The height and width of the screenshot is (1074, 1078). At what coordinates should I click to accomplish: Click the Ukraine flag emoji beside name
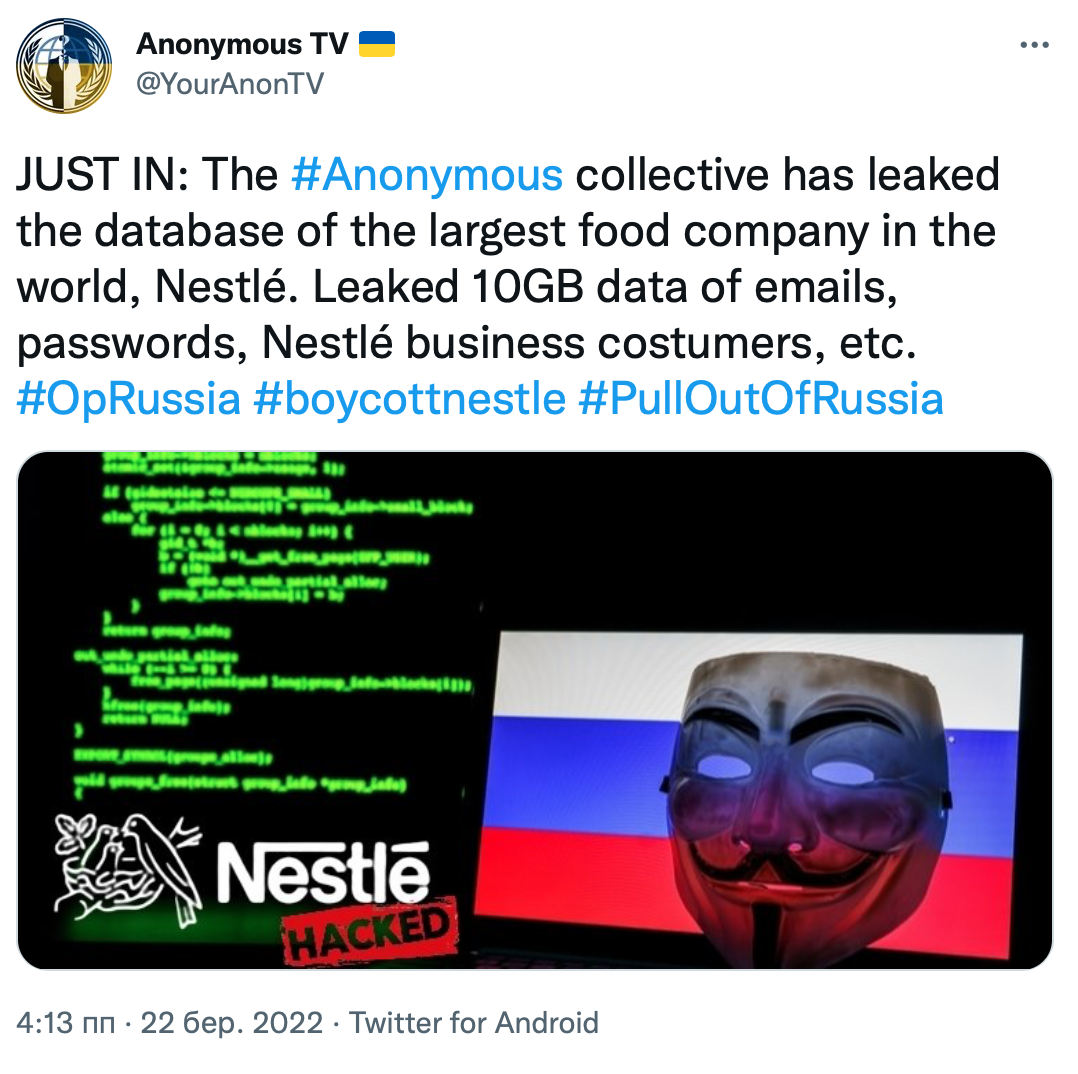377,45
